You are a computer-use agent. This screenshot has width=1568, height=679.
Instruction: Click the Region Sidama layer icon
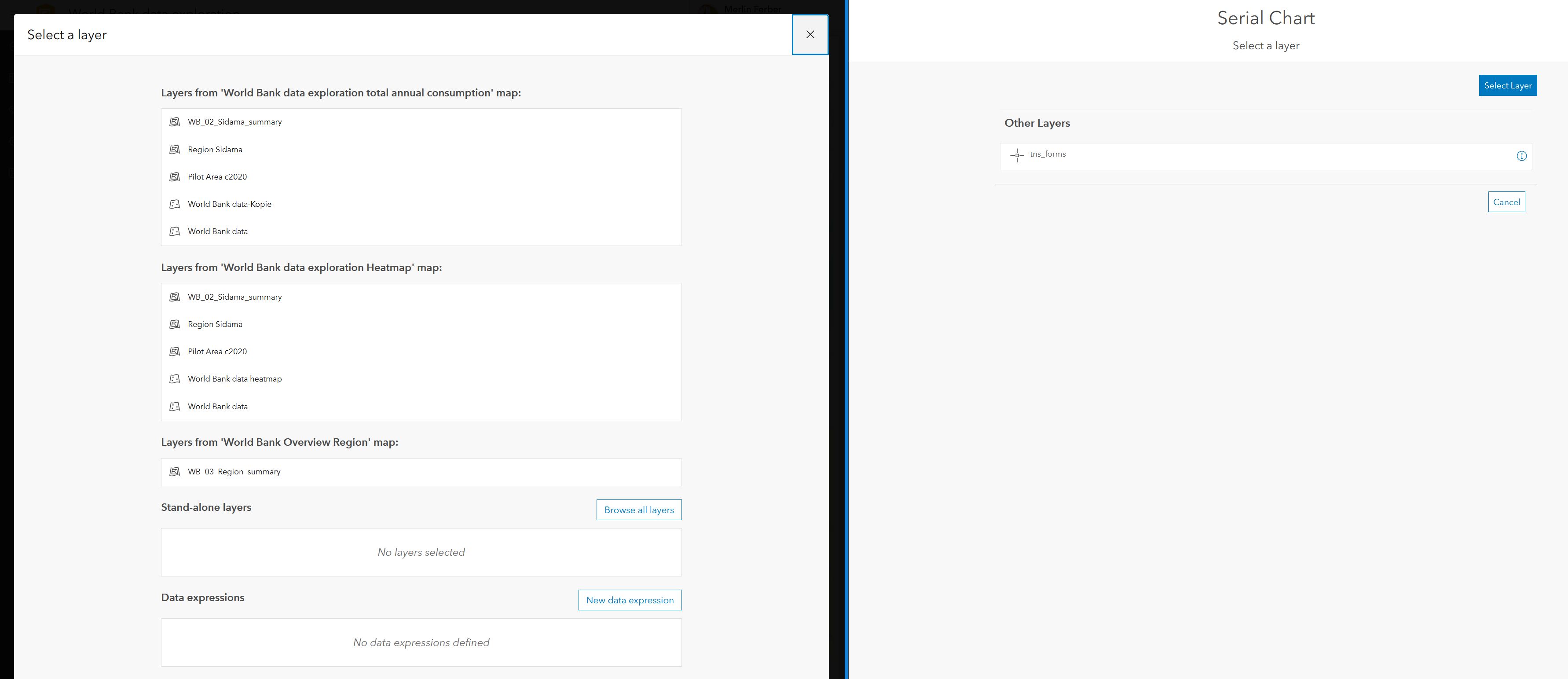pyautogui.click(x=175, y=149)
